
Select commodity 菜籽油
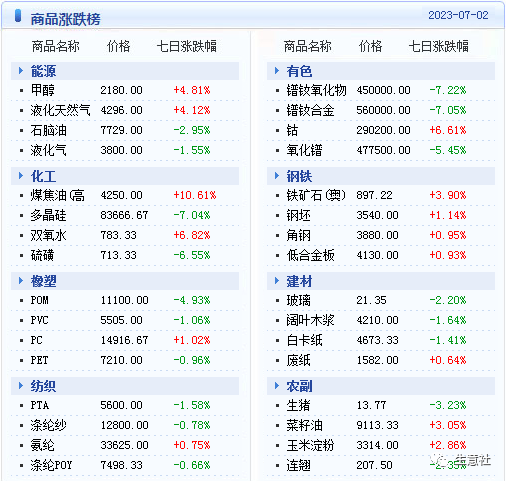click(304, 425)
